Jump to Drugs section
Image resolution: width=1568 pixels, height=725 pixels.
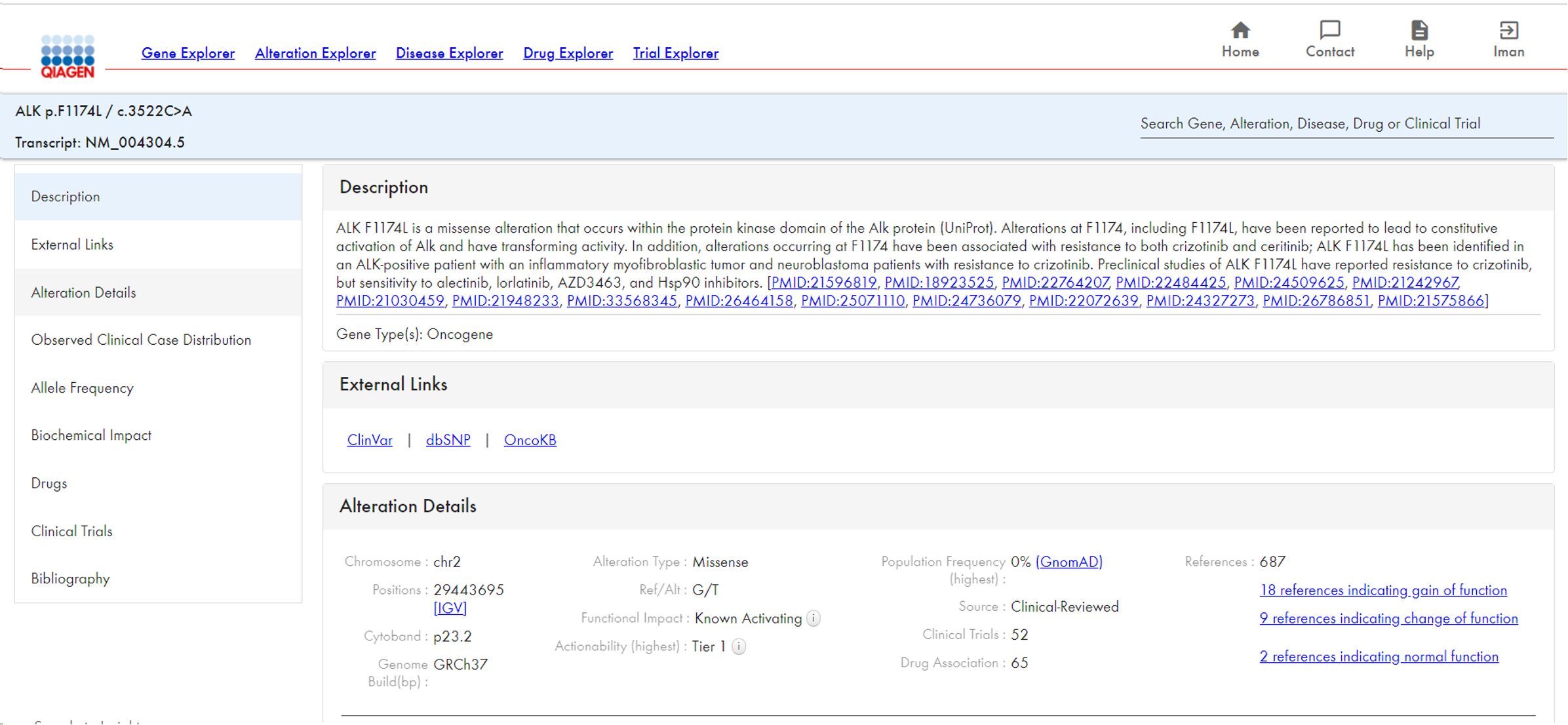pyautogui.click(x=158, y=483)
